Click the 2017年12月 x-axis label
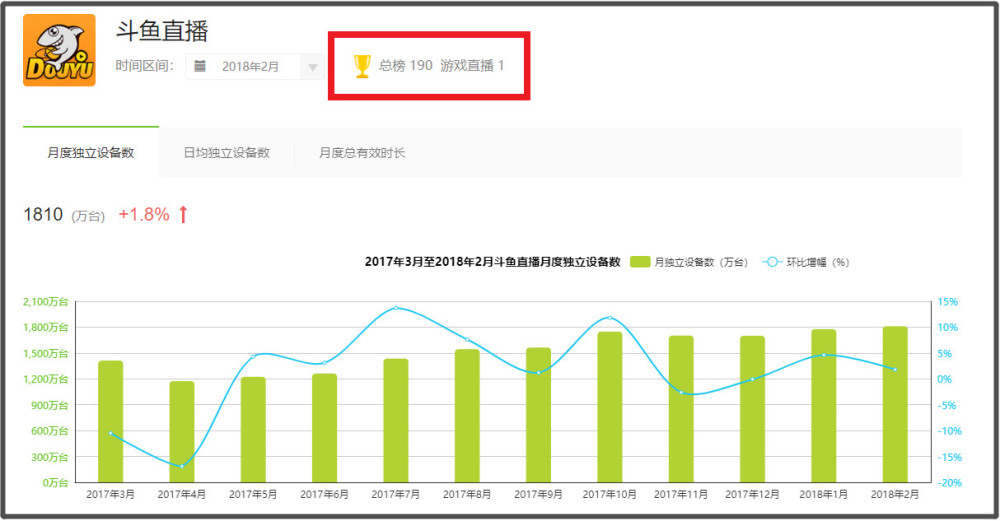The height and width of the screenshot is (521, 1000). pos(752,494)
